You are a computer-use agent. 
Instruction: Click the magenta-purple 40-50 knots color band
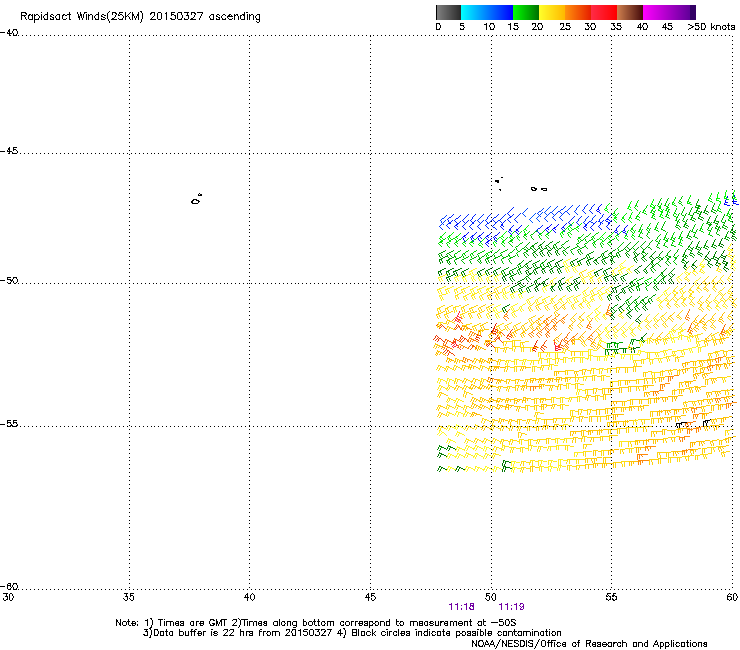pos(669,12)
